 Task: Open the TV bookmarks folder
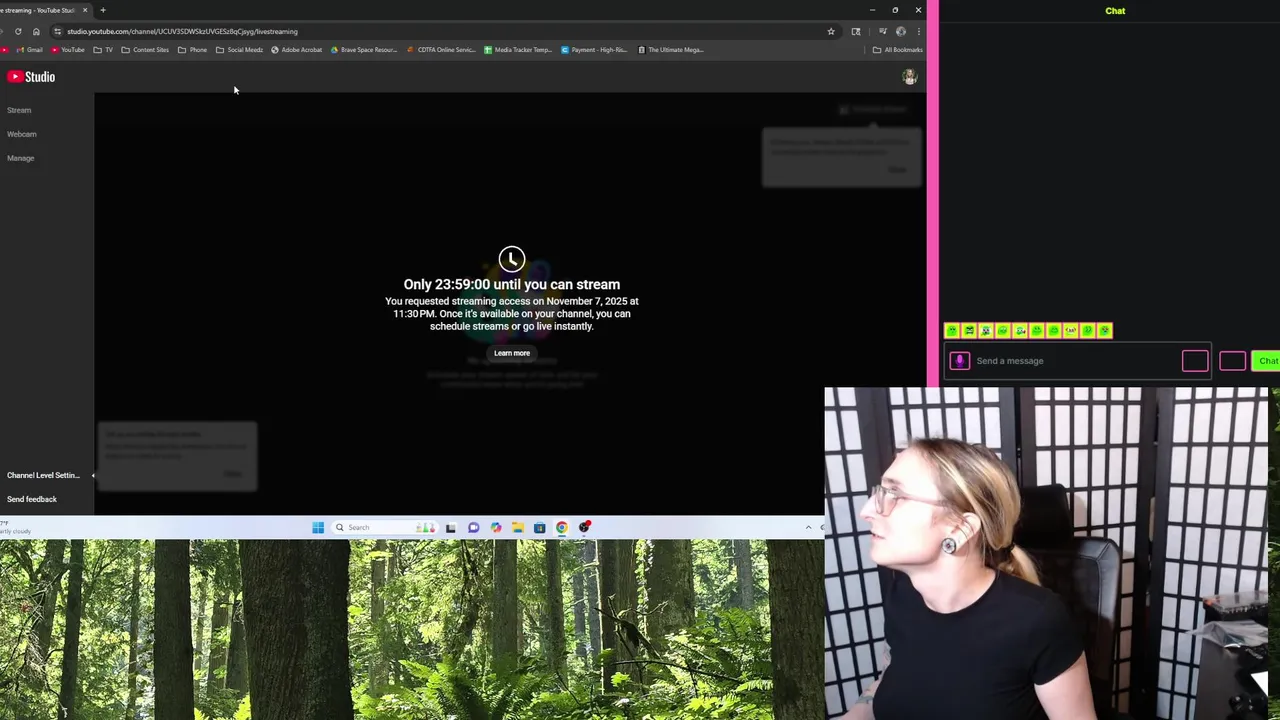coord(103,50)
